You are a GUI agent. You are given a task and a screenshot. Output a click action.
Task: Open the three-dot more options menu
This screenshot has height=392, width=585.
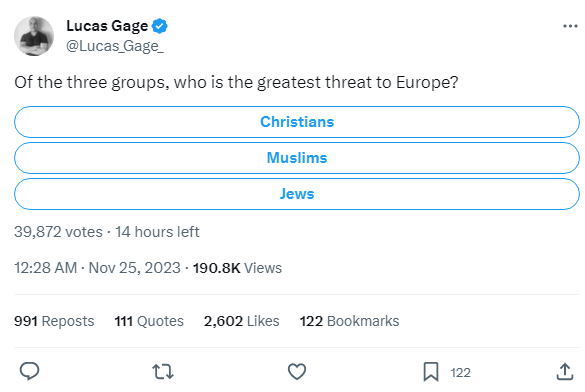pyautogui.click(x=570, y=26)
